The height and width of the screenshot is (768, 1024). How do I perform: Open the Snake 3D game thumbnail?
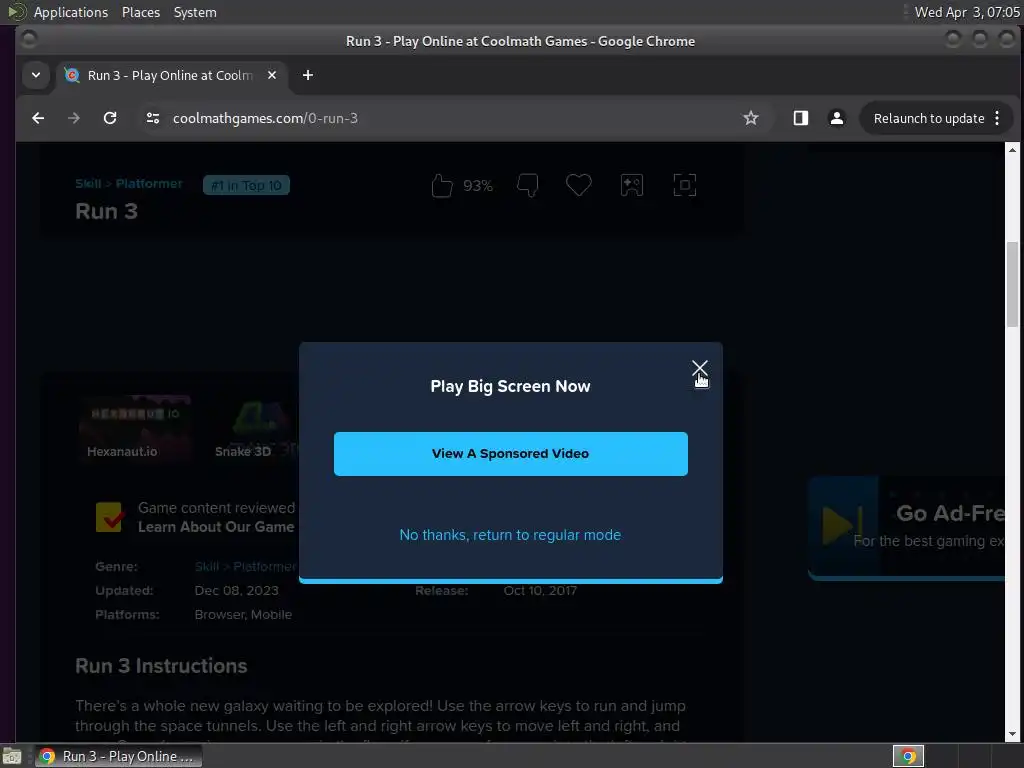click(x=251, y=428)
